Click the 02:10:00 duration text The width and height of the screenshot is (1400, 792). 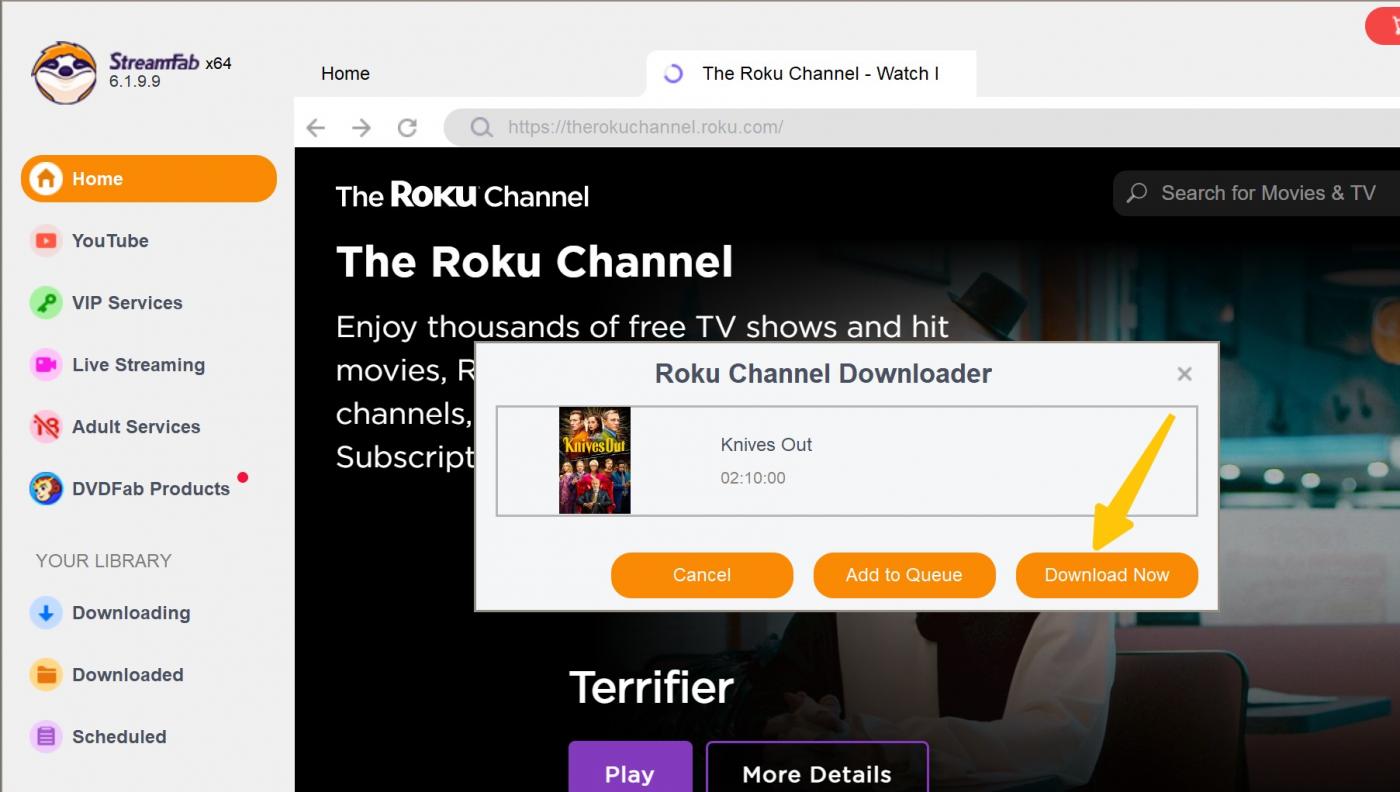(753, 478)
